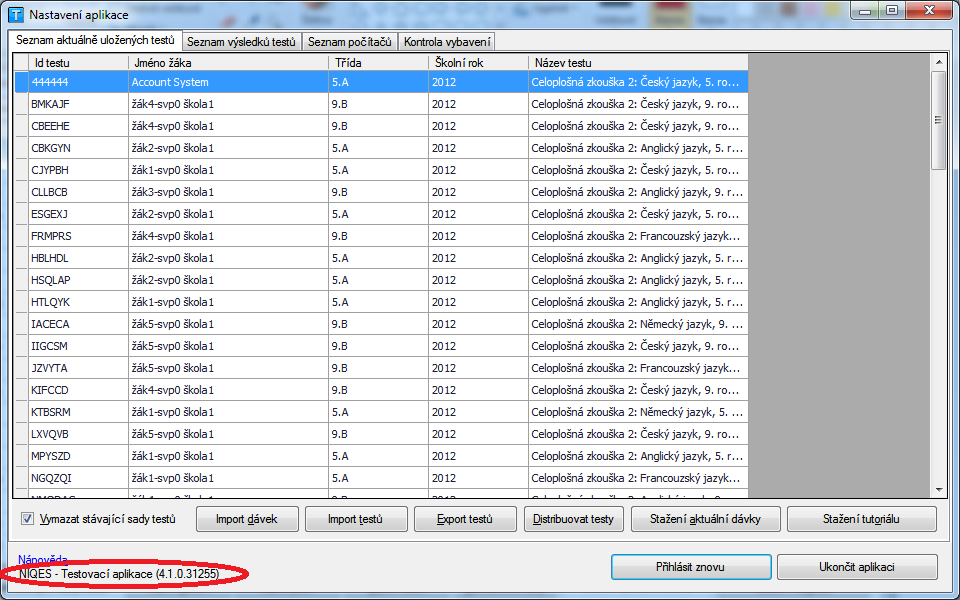This screenshot has width=960, height=600.
Task: Select row with test id MPYSZD
Action: point(381,457)
